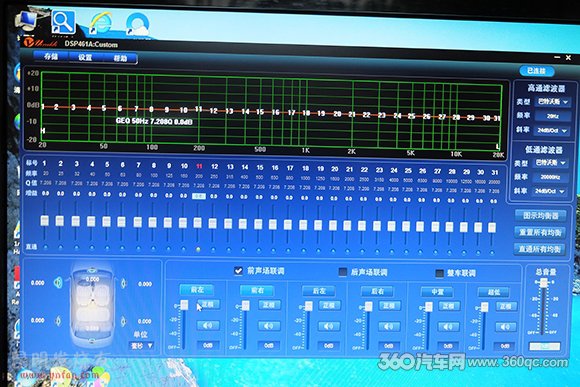The height and width of the screenshot is (387, 580).
Task: Click the 已连接 connected status button
Action: pos(537,71)
